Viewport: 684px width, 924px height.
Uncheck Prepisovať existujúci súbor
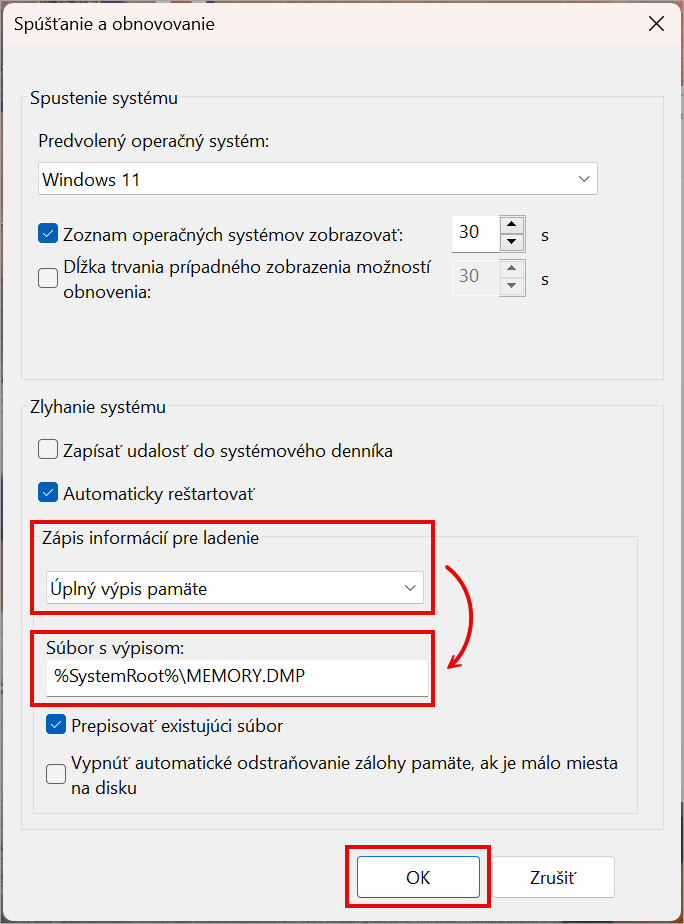56,725
